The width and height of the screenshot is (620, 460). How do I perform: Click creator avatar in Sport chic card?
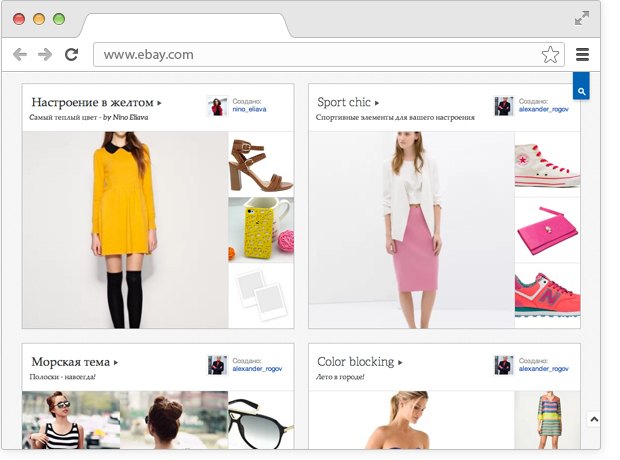pos(504,106)
